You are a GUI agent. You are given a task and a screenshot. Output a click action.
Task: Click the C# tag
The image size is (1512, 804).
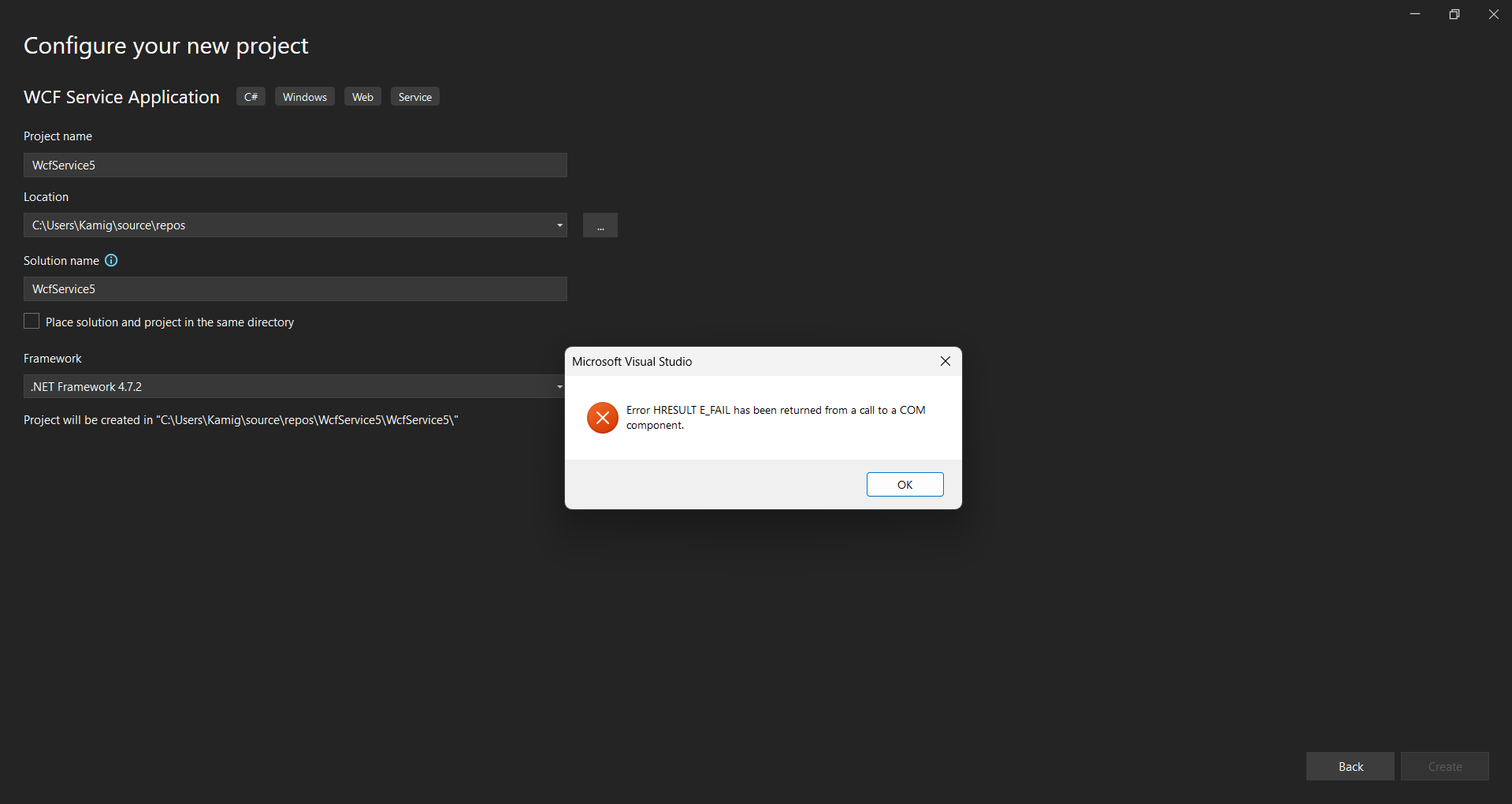tap(251, 96)
